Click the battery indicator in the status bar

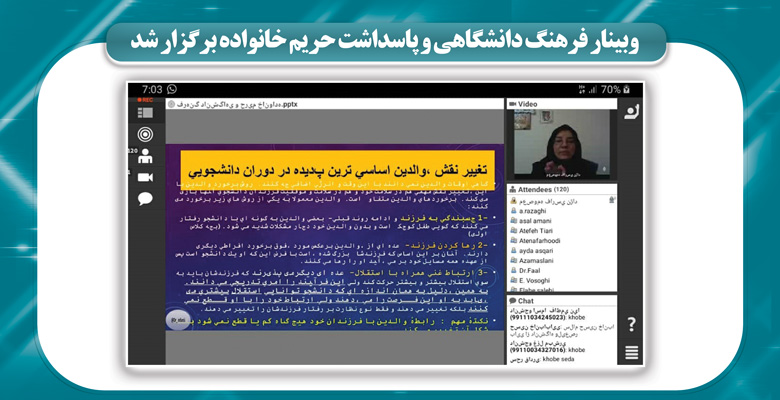[627, 90]
